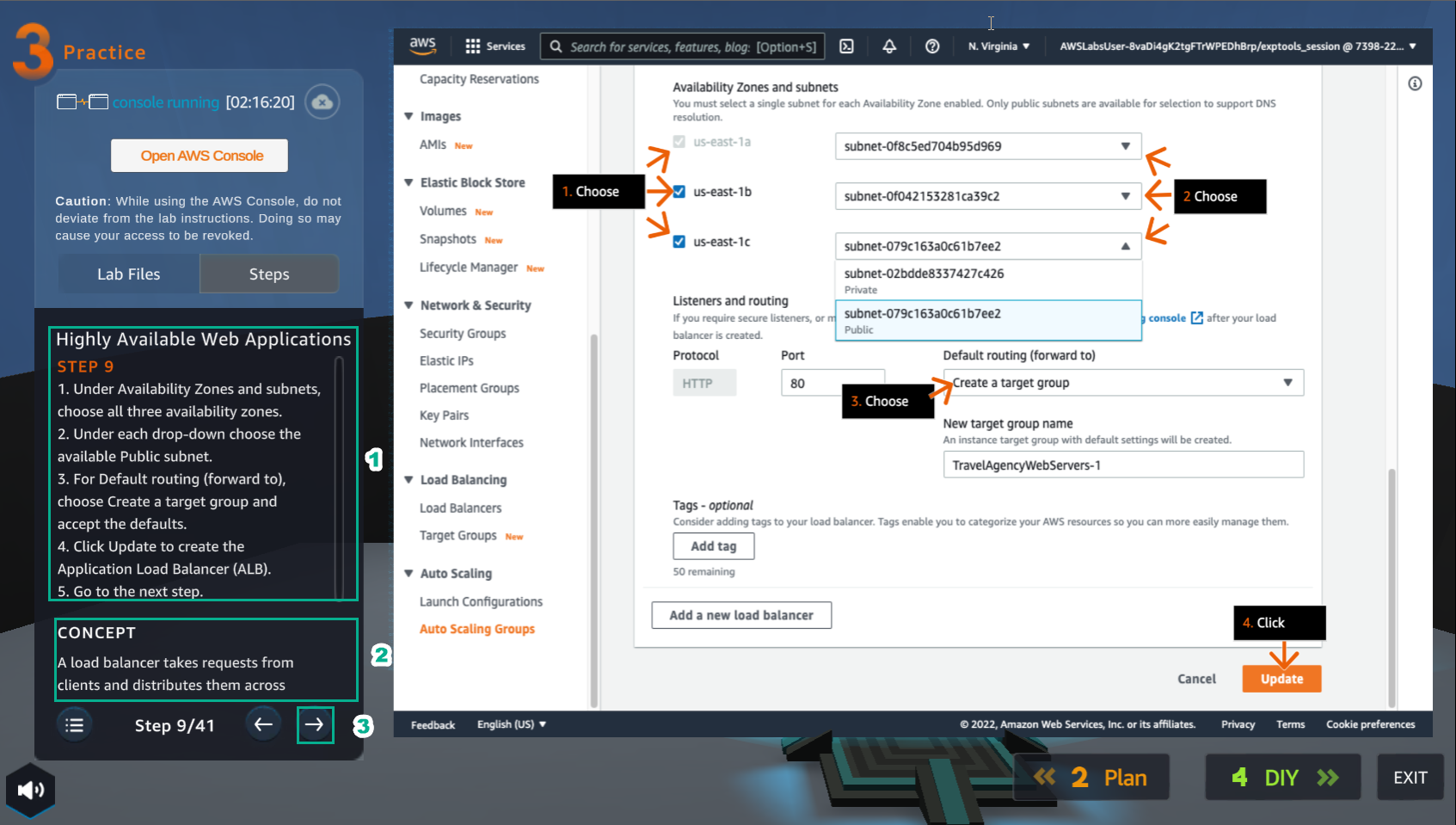This screenshot has width=1456, height=825.
Task: Open Key Pairs in sidebar
Action: coord(444,416)
